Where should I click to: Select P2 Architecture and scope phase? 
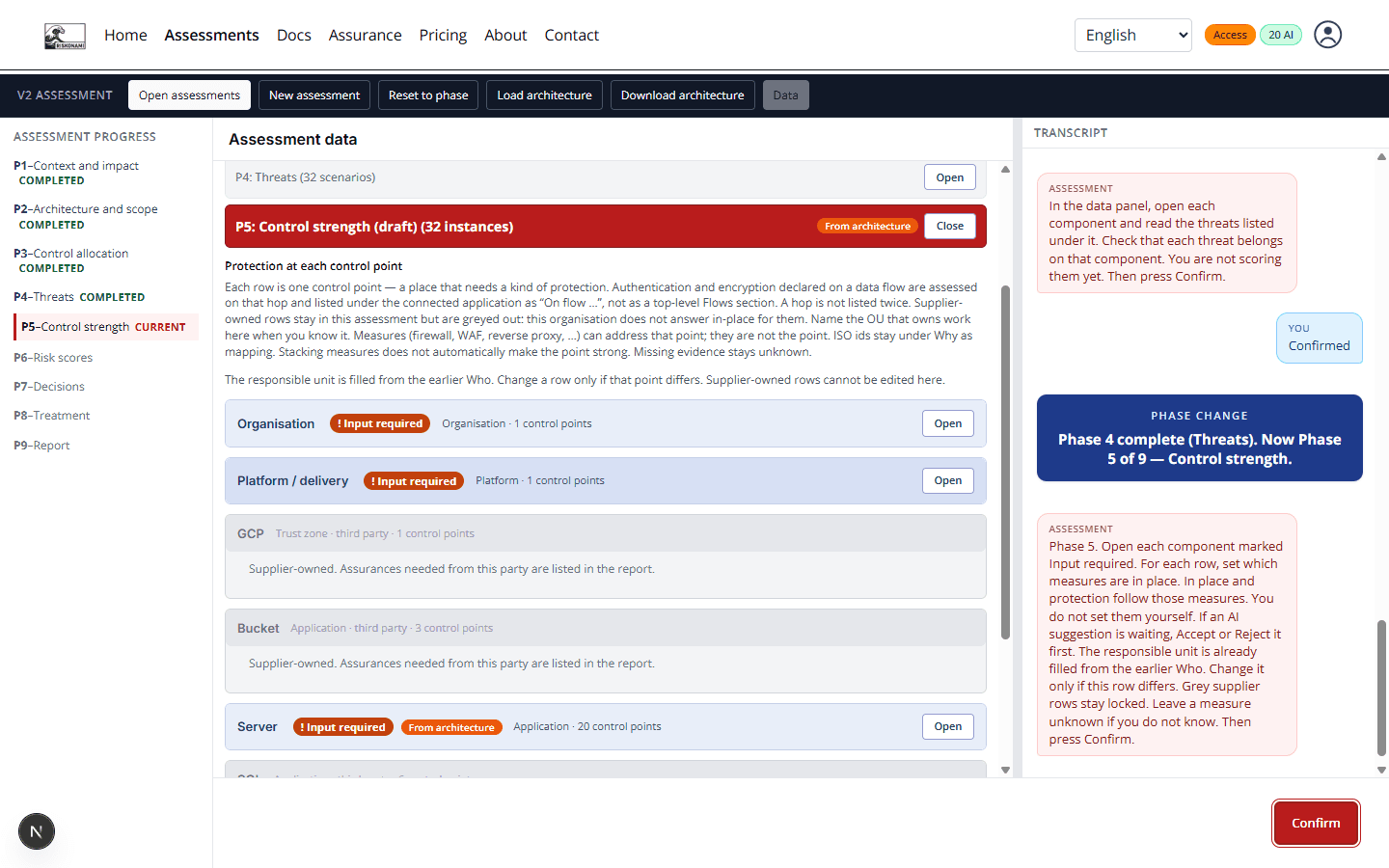click(106, 216)
